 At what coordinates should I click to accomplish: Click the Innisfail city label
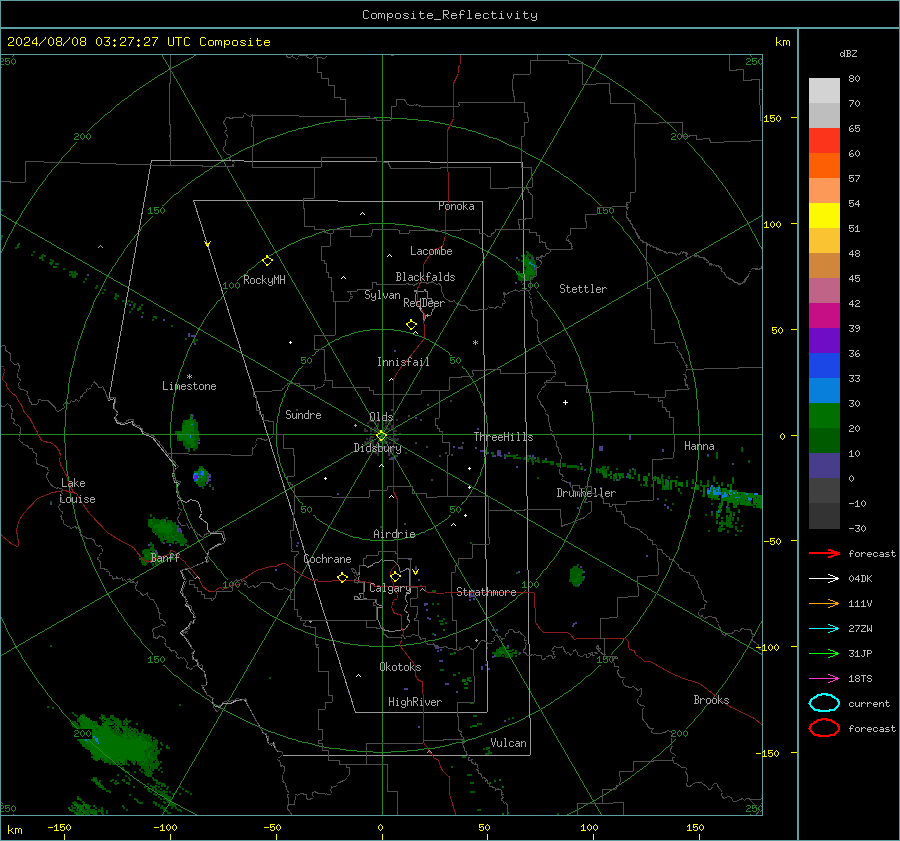(403, 362)
